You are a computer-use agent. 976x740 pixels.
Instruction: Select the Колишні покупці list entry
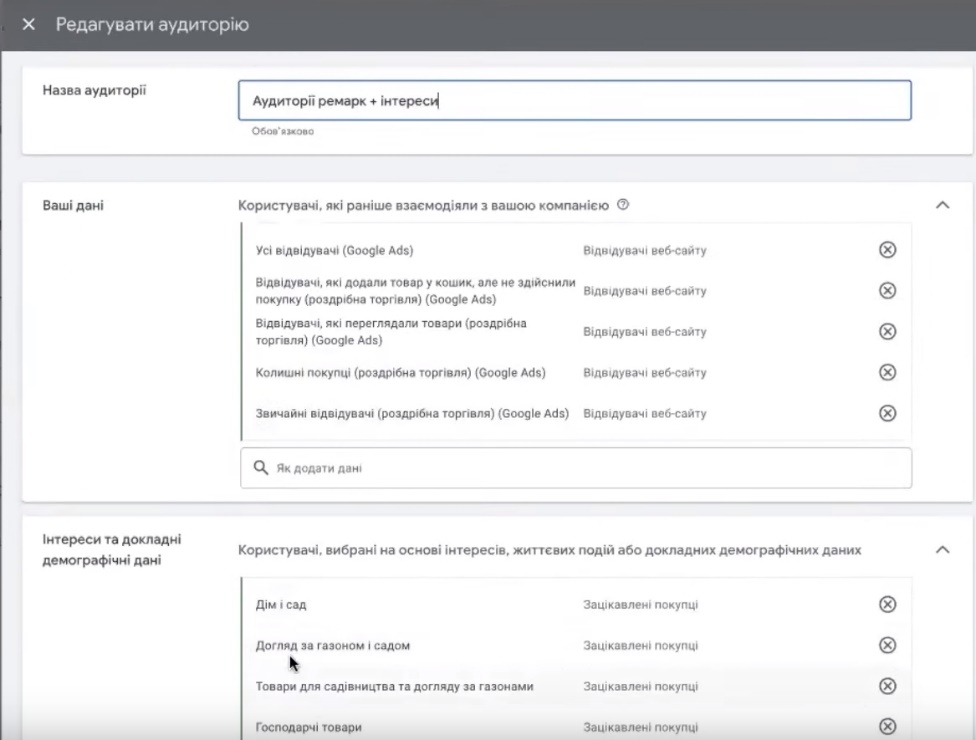point(400,373)
